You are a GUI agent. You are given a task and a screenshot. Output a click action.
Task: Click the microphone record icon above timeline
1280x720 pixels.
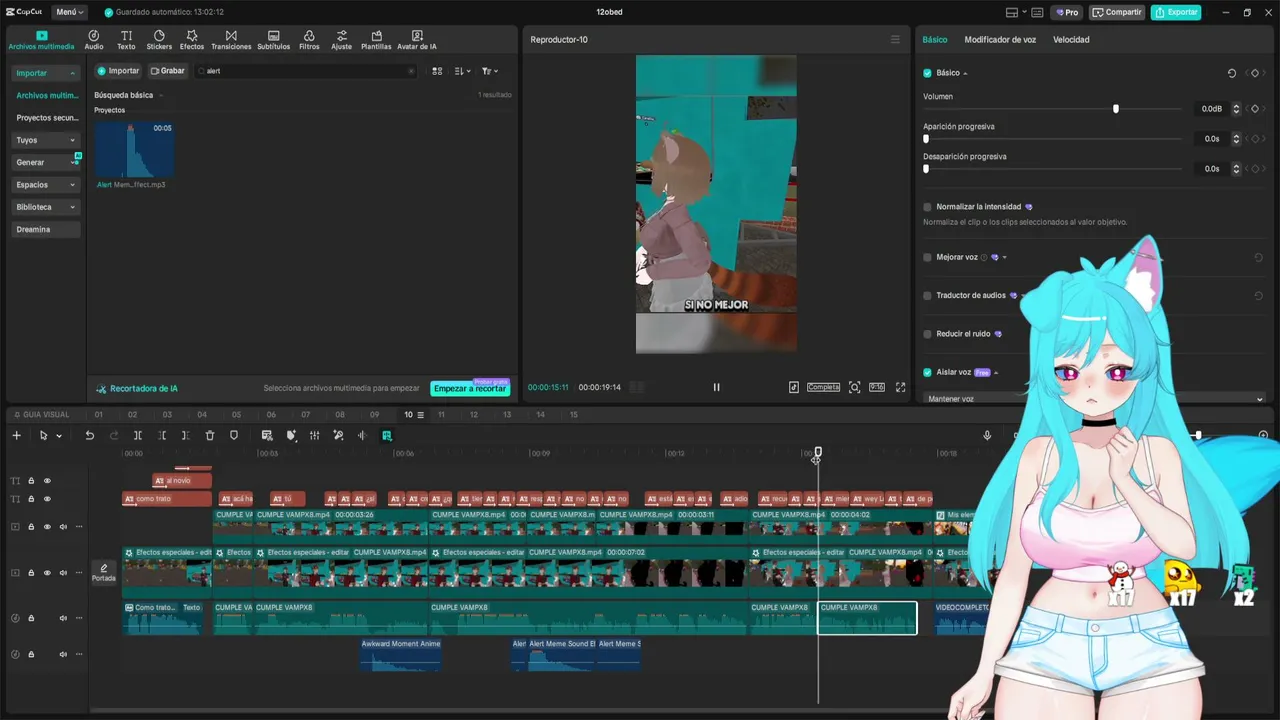987,435
